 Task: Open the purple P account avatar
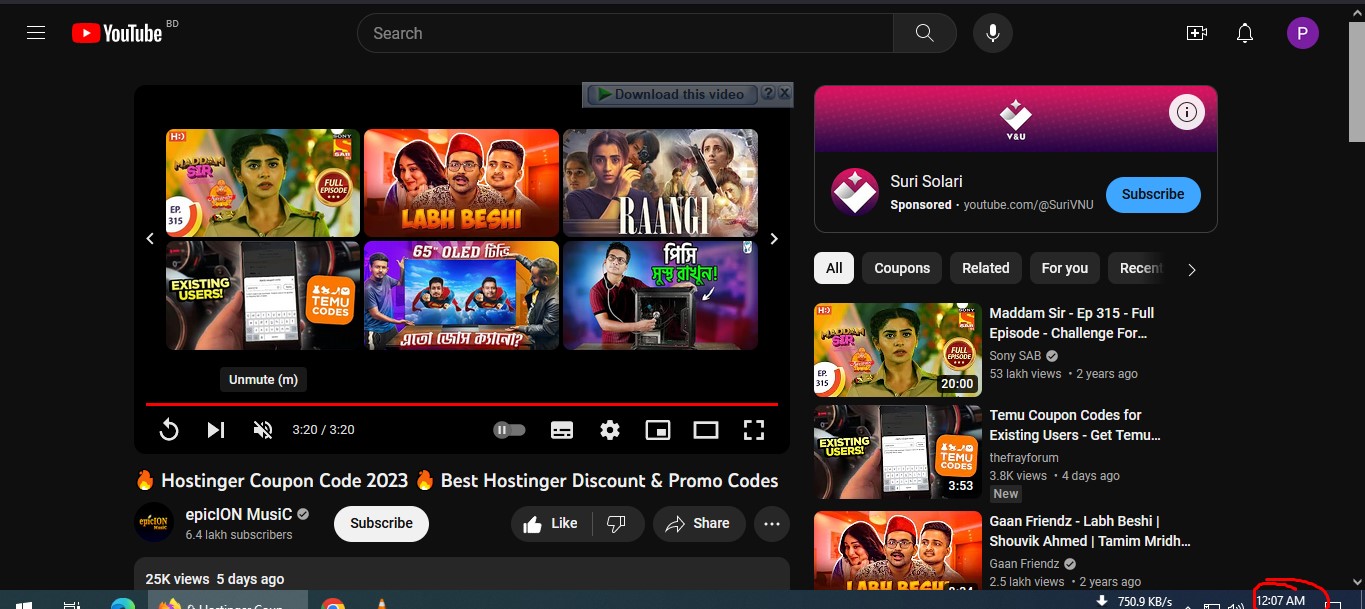tap(1302, 33)
